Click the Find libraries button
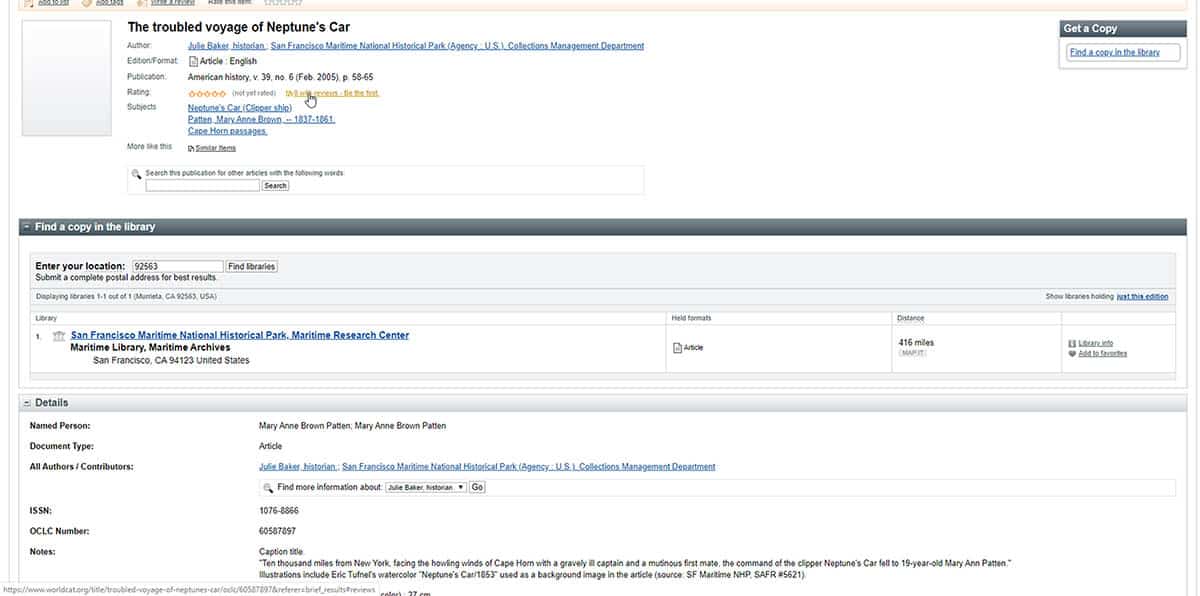Viewport: 1200px width, 596px height. pyautogui.click(x=251, y=266)
